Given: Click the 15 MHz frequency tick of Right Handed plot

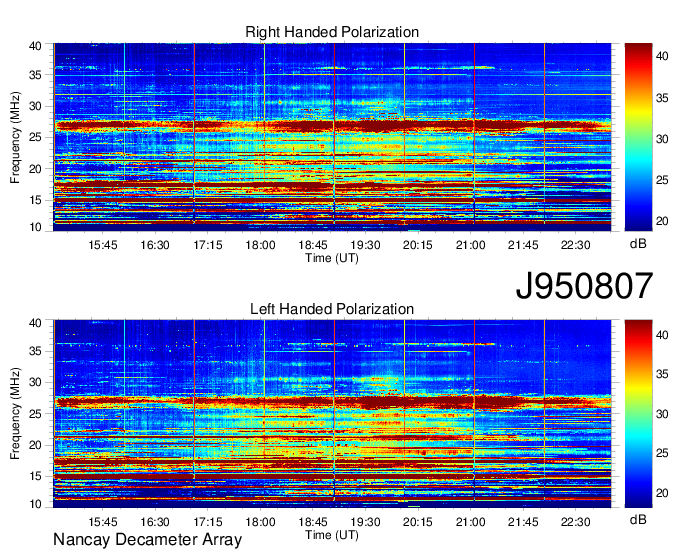Looking at the screenshot, I should (35, 200).
